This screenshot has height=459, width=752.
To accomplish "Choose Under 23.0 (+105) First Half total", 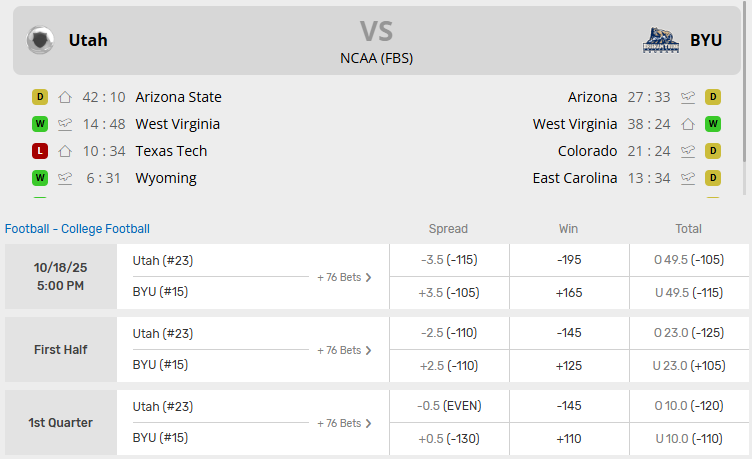I will (688, 365).
